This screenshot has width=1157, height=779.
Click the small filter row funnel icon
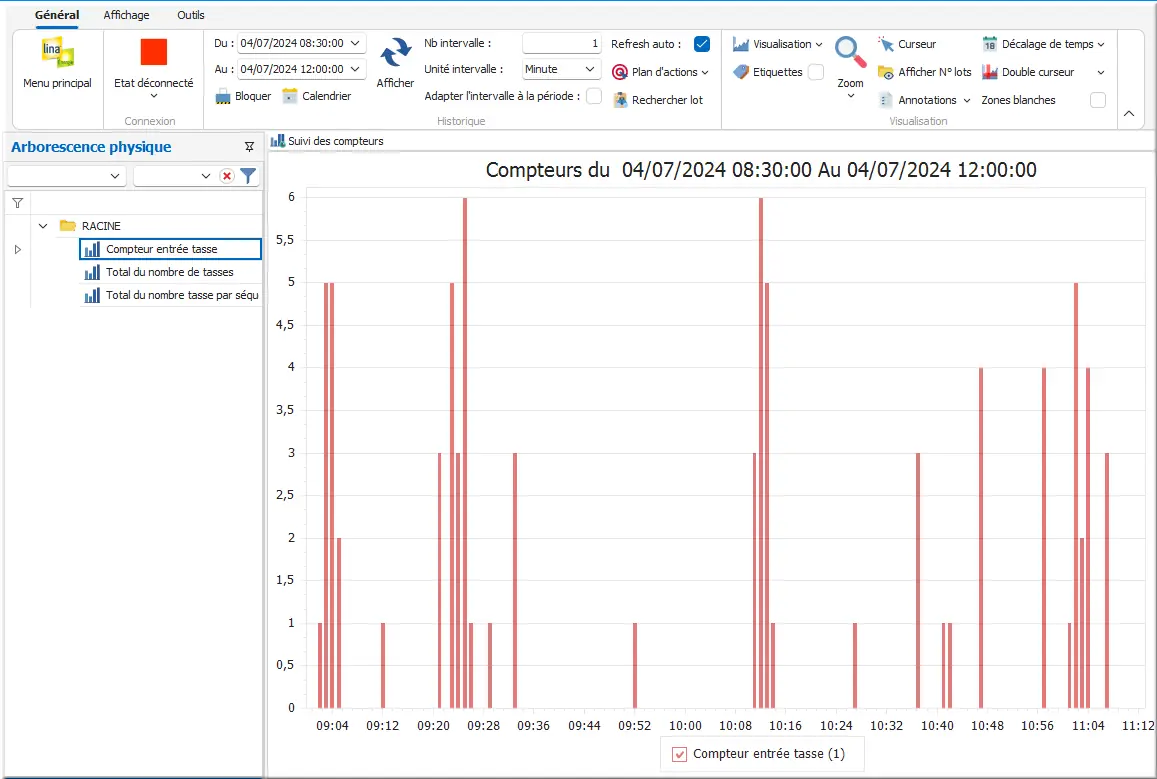(18, 203)
